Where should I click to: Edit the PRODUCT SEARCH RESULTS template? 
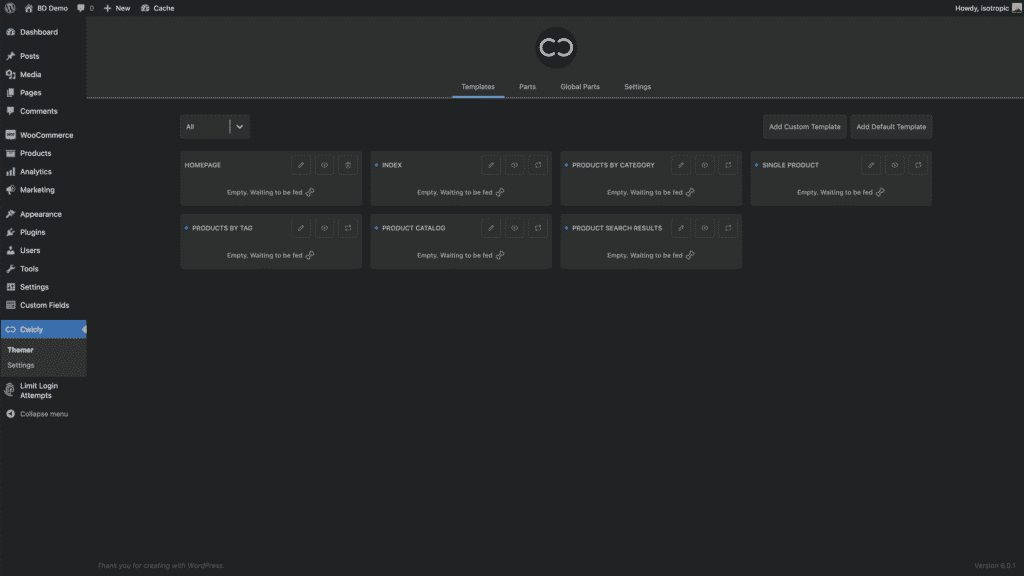pyautogui.click(x=681, y=228)
